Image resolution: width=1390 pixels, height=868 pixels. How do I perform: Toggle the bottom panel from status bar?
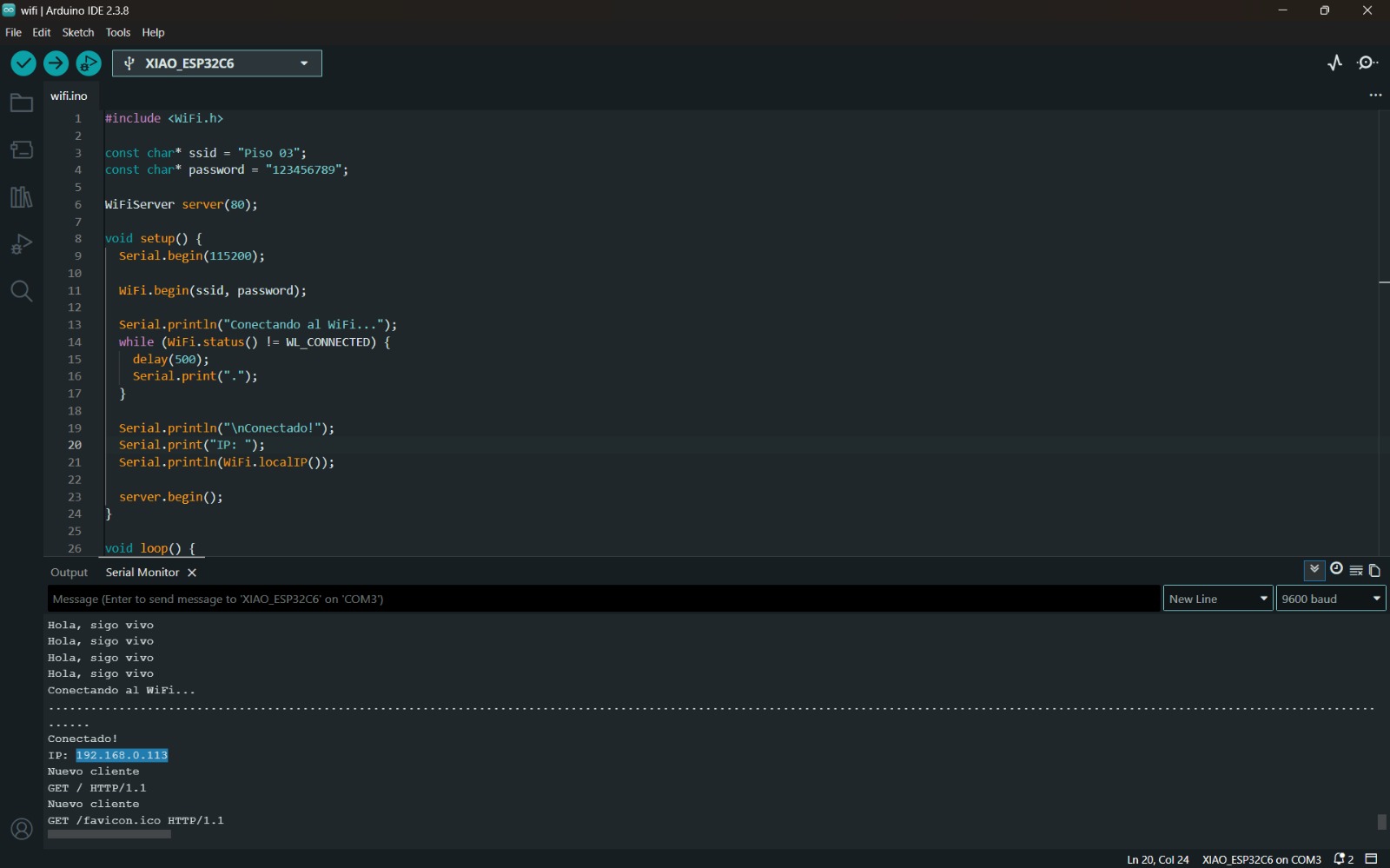click(1372, 859)
